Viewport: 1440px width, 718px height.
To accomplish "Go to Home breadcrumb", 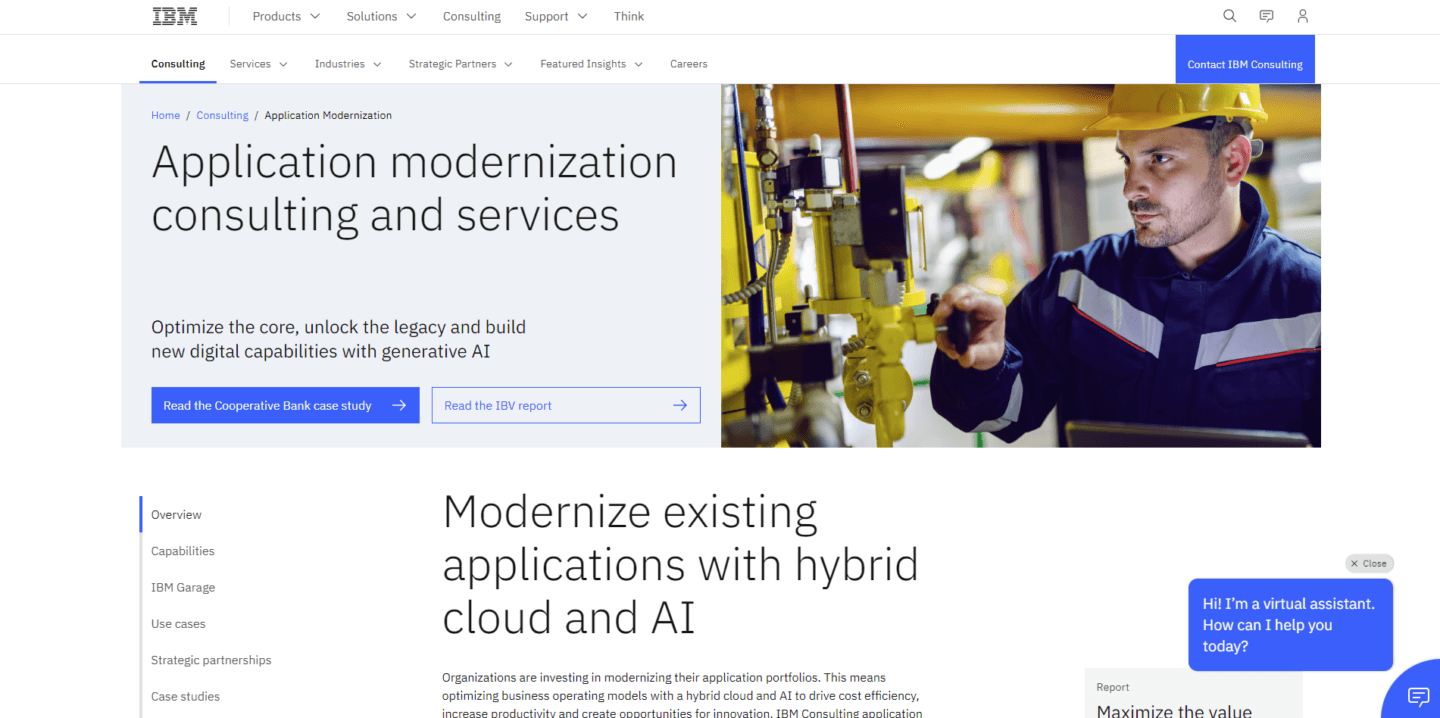I will click(x=165, y=115).
